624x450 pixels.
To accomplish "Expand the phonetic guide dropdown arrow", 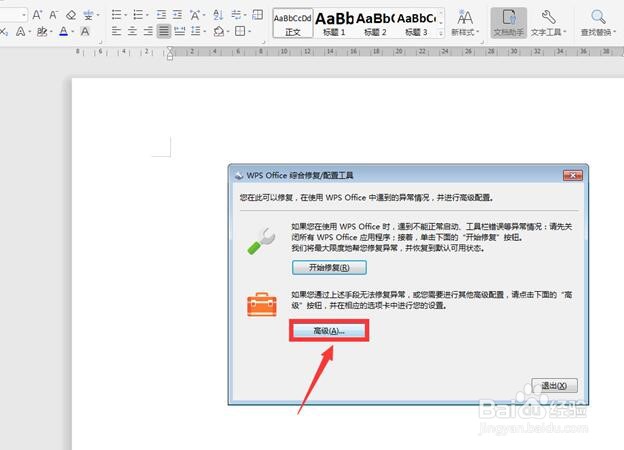I will point(98,16).
